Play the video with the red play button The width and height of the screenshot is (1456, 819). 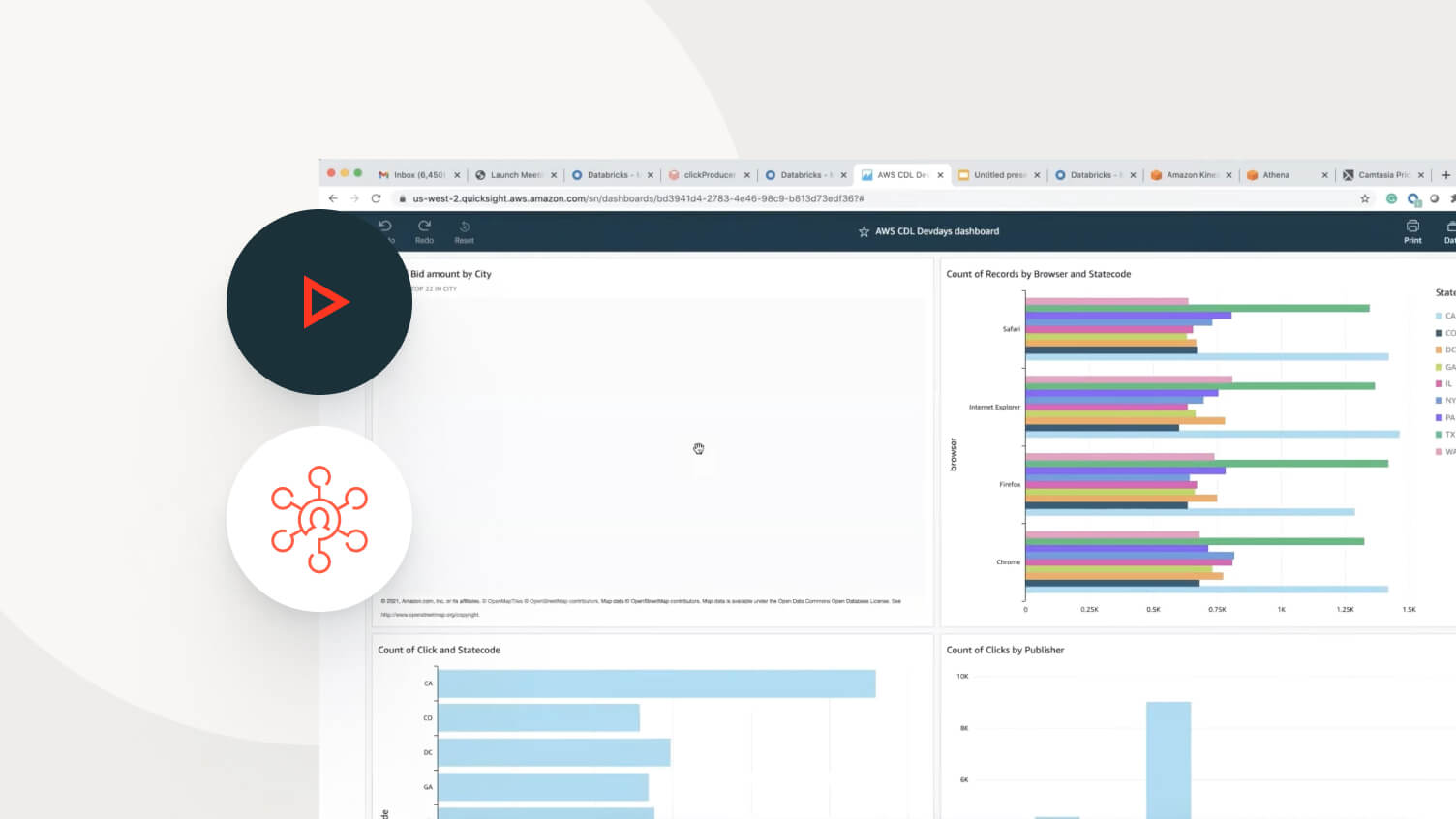pyautogui.click(x=319, y=302)
